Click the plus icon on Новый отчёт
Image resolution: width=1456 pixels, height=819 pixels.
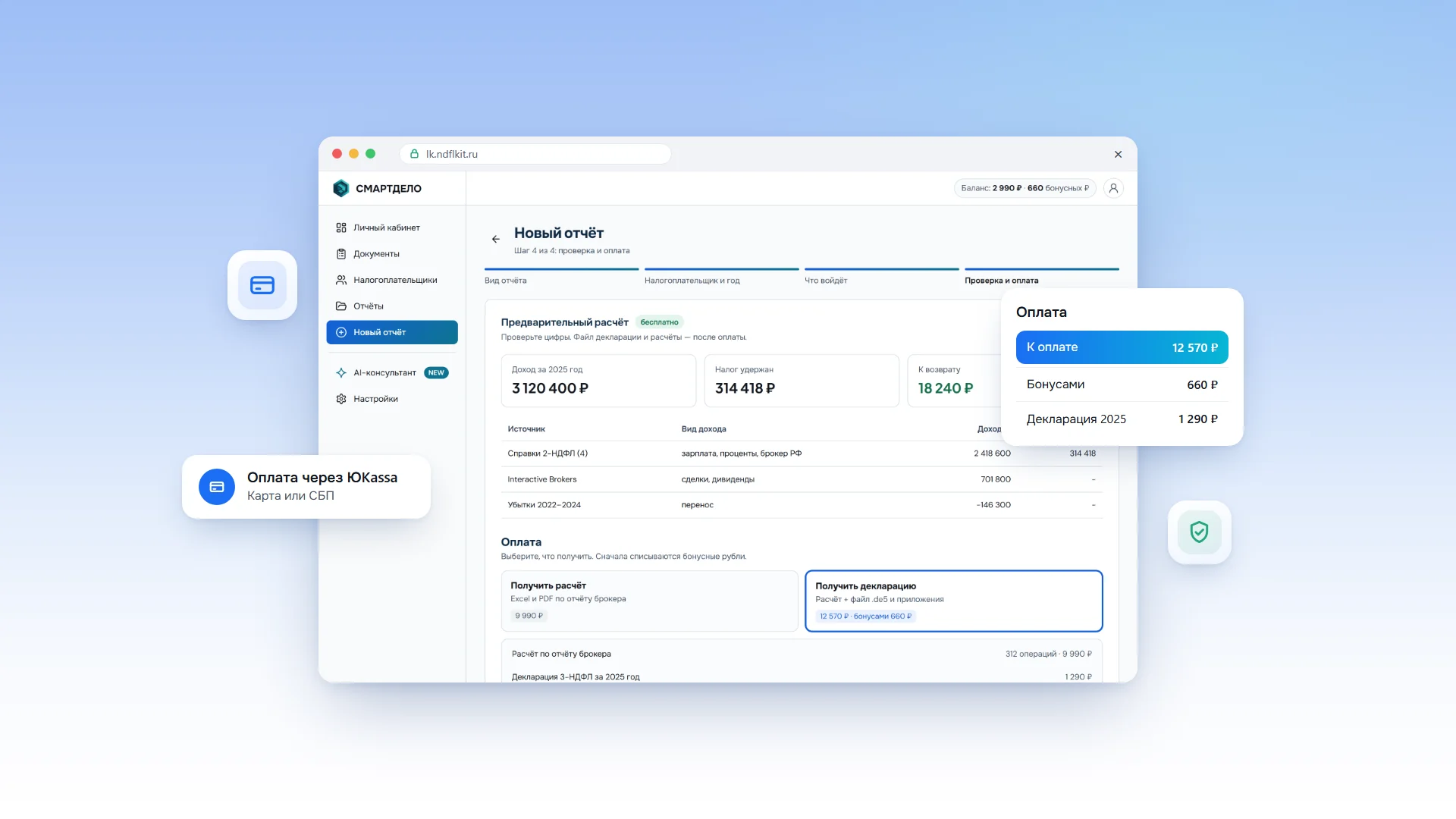341,332
